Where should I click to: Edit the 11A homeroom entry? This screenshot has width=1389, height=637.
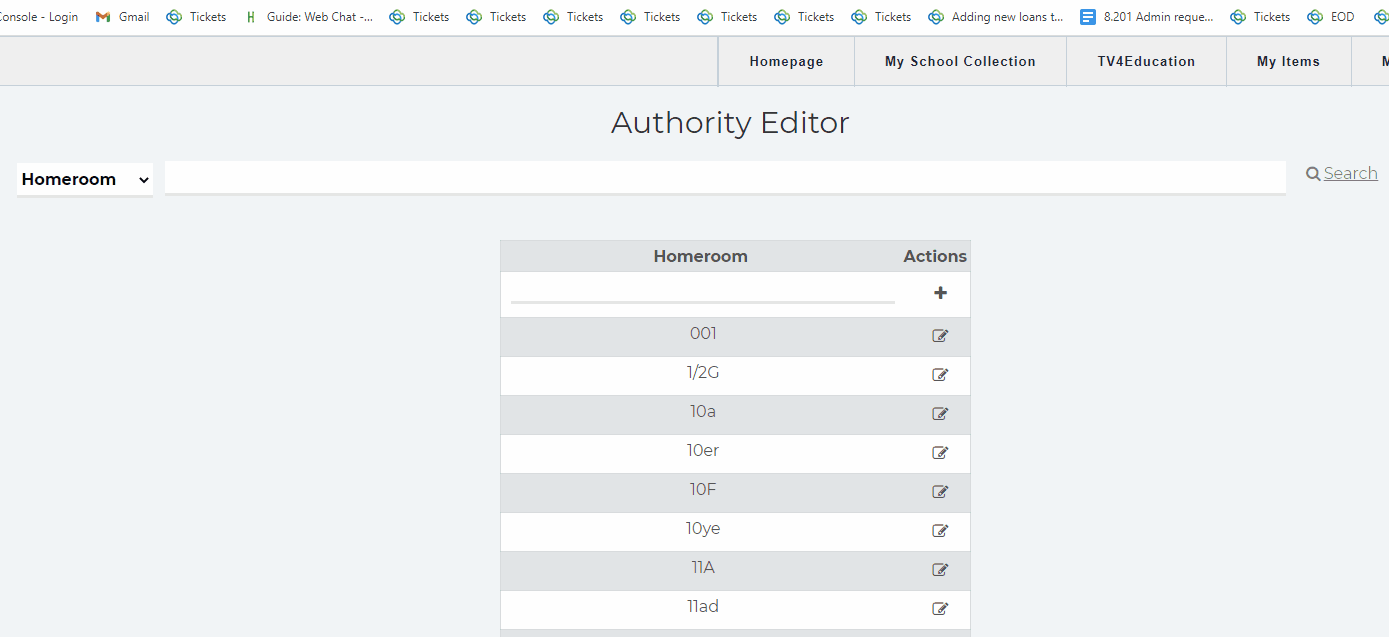[x=940, y=570]
